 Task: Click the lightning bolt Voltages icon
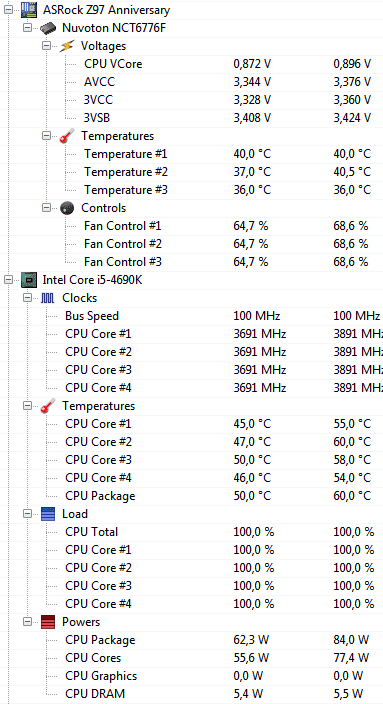coord(67,46)
